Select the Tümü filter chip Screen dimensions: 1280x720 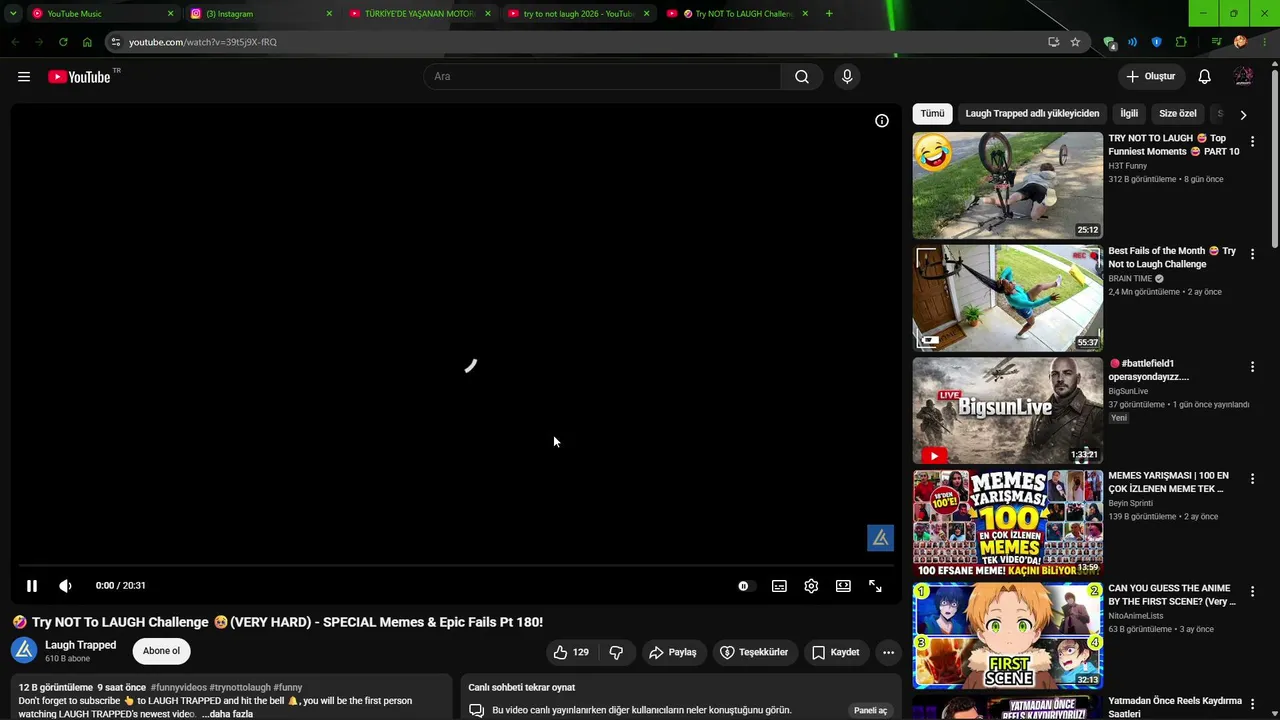(x=932, y=114)
